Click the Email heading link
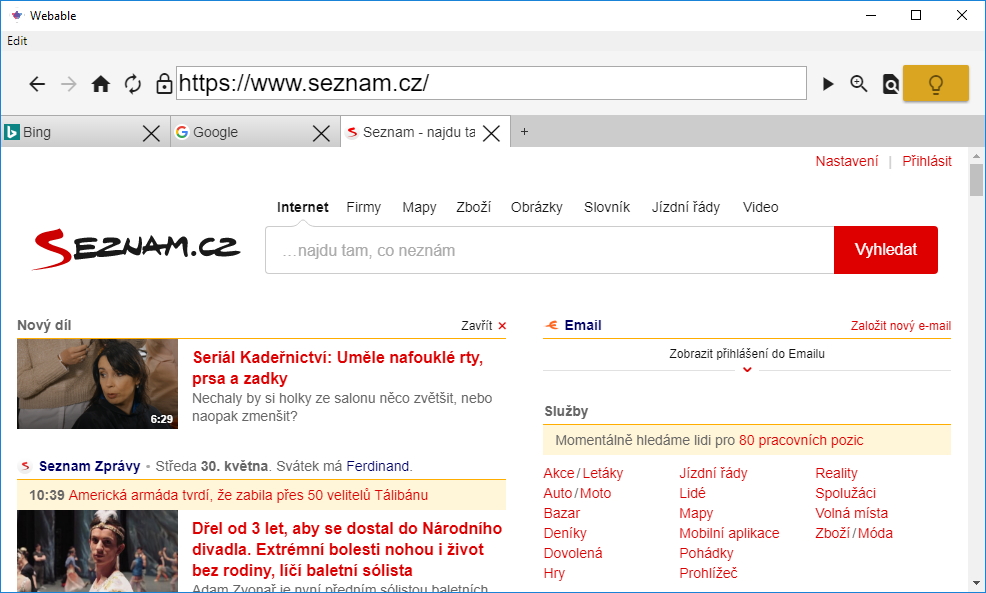Image resolution: width=986 pixels, height=593 pixels. [583, 325]
